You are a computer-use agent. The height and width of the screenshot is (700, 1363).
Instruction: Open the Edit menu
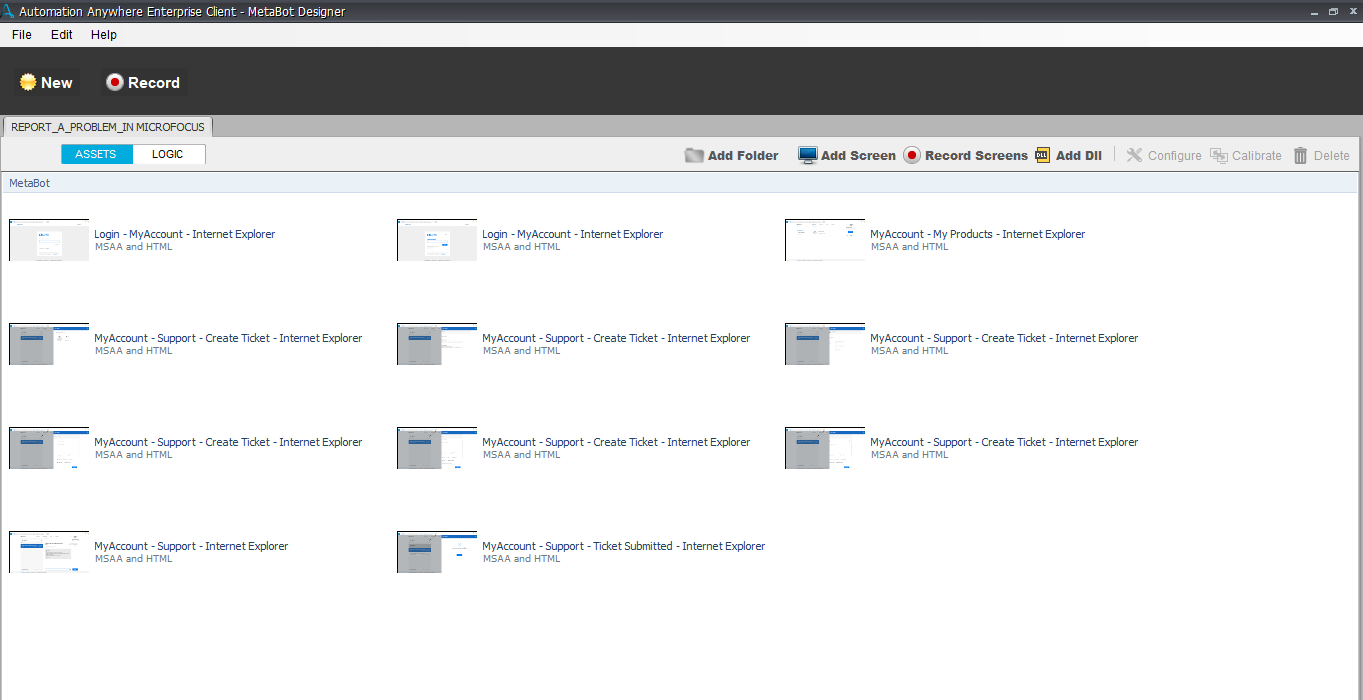(62, 34)
